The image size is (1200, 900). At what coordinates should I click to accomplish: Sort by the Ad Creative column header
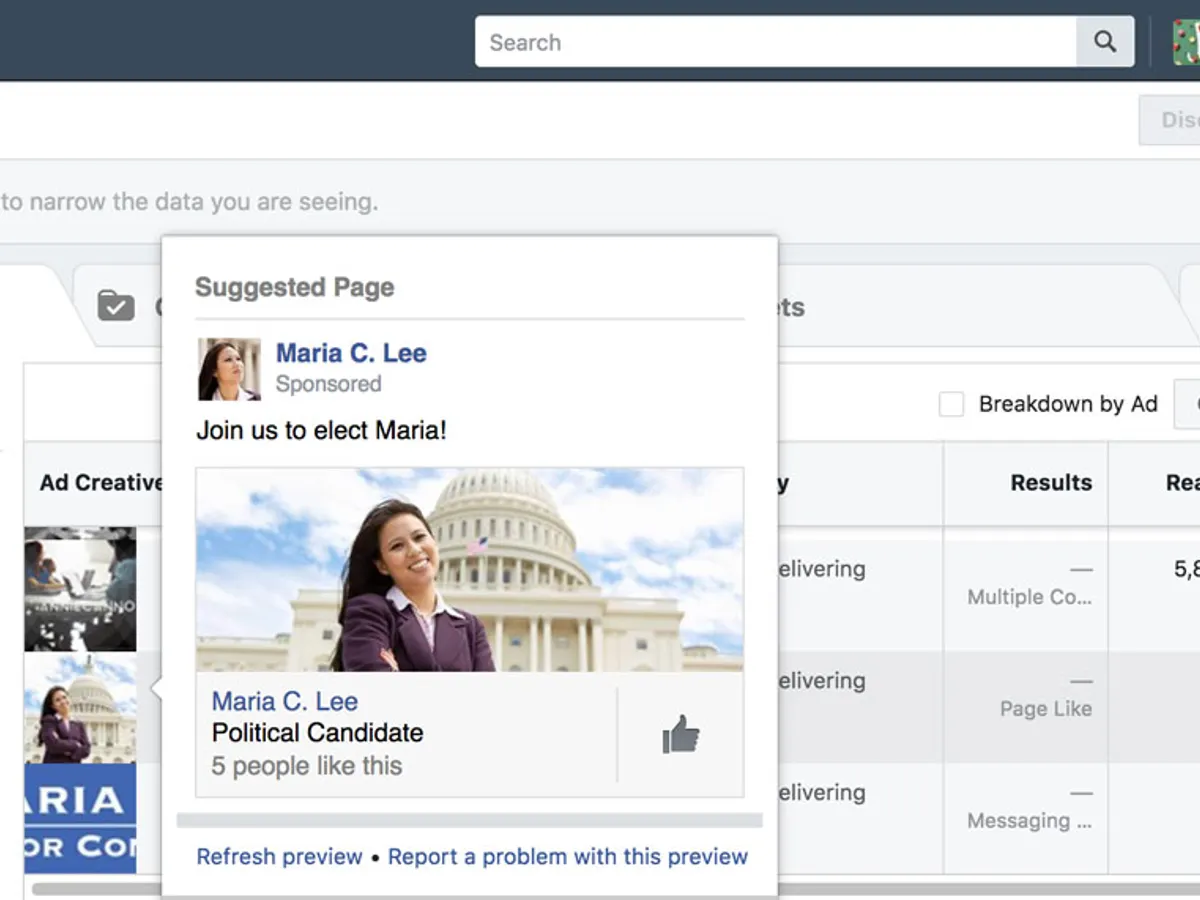point(100,483)
